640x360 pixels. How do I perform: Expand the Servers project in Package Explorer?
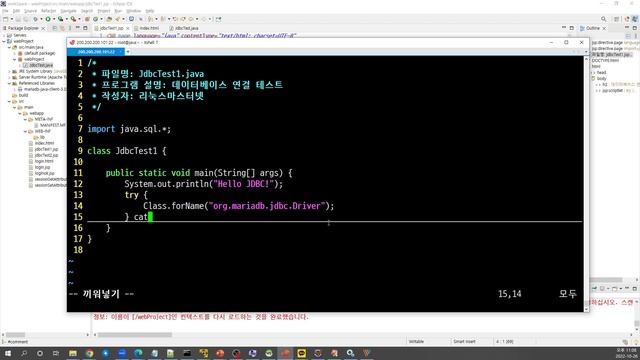(4, 36)
